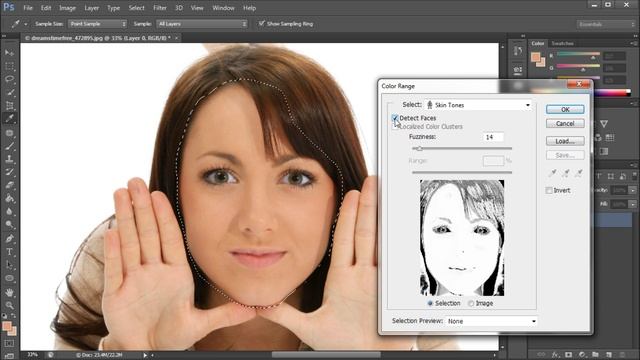Open the Image menu

coord(67,8)
